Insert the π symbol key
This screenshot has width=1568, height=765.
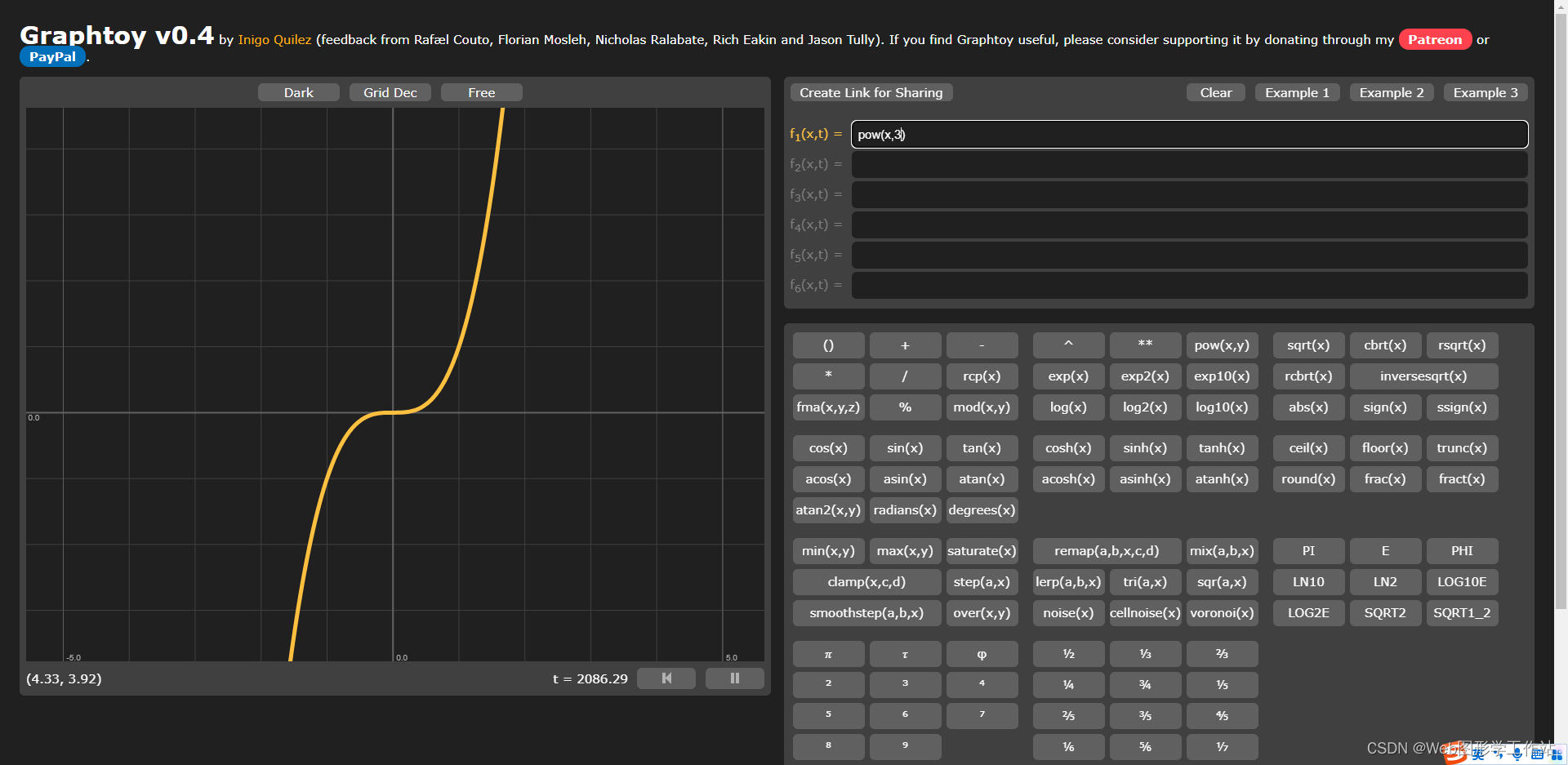point(828,654)
